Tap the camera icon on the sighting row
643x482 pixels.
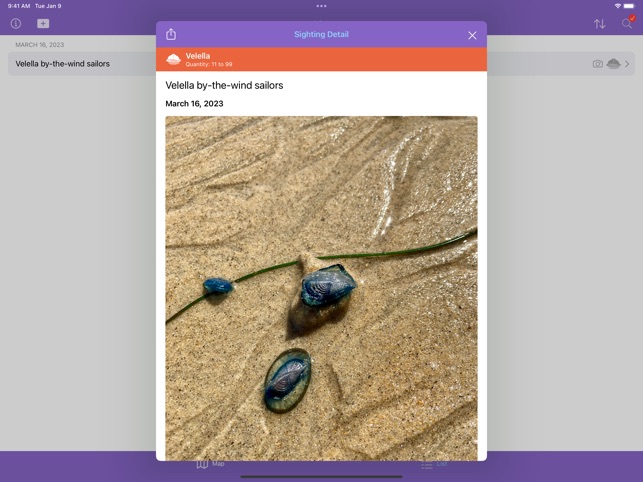click(x=597, y=64)
